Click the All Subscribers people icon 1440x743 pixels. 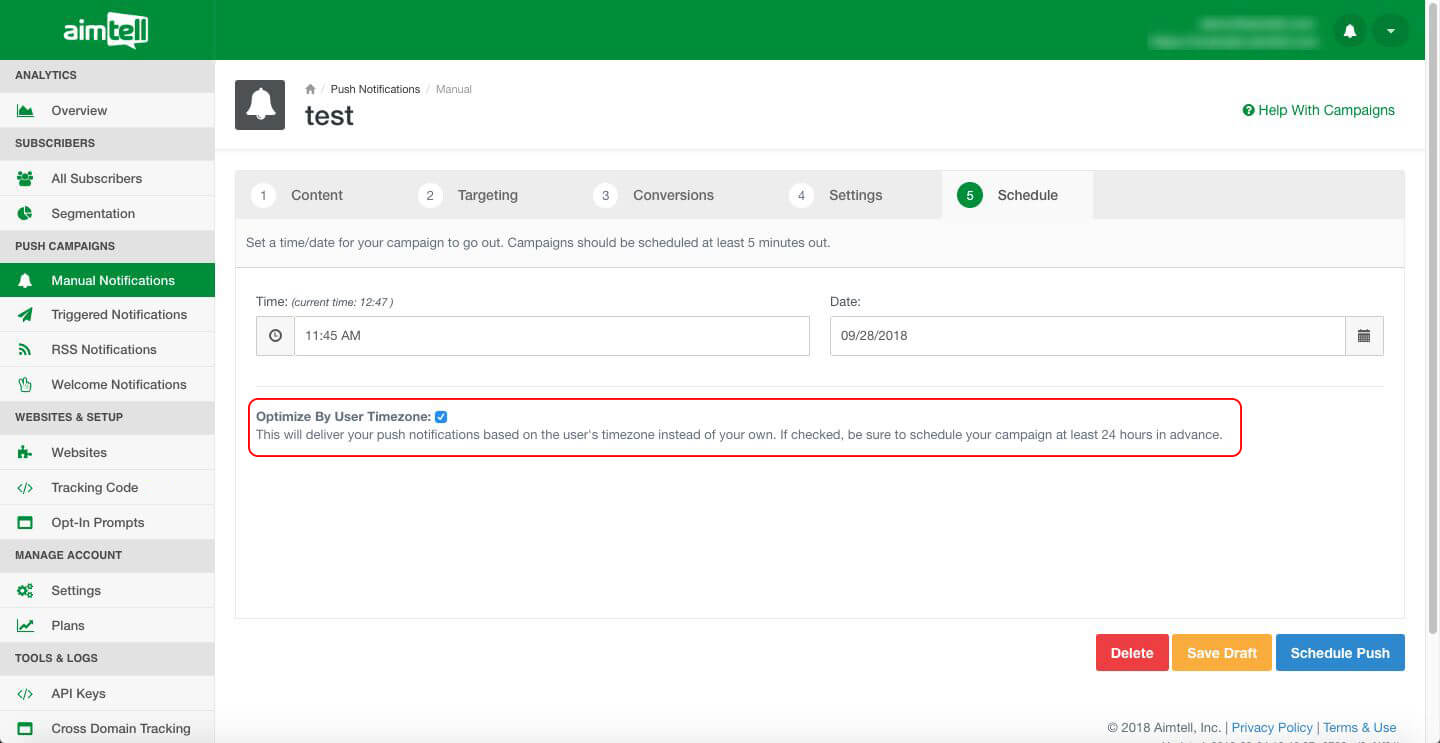tap(25, 179)
